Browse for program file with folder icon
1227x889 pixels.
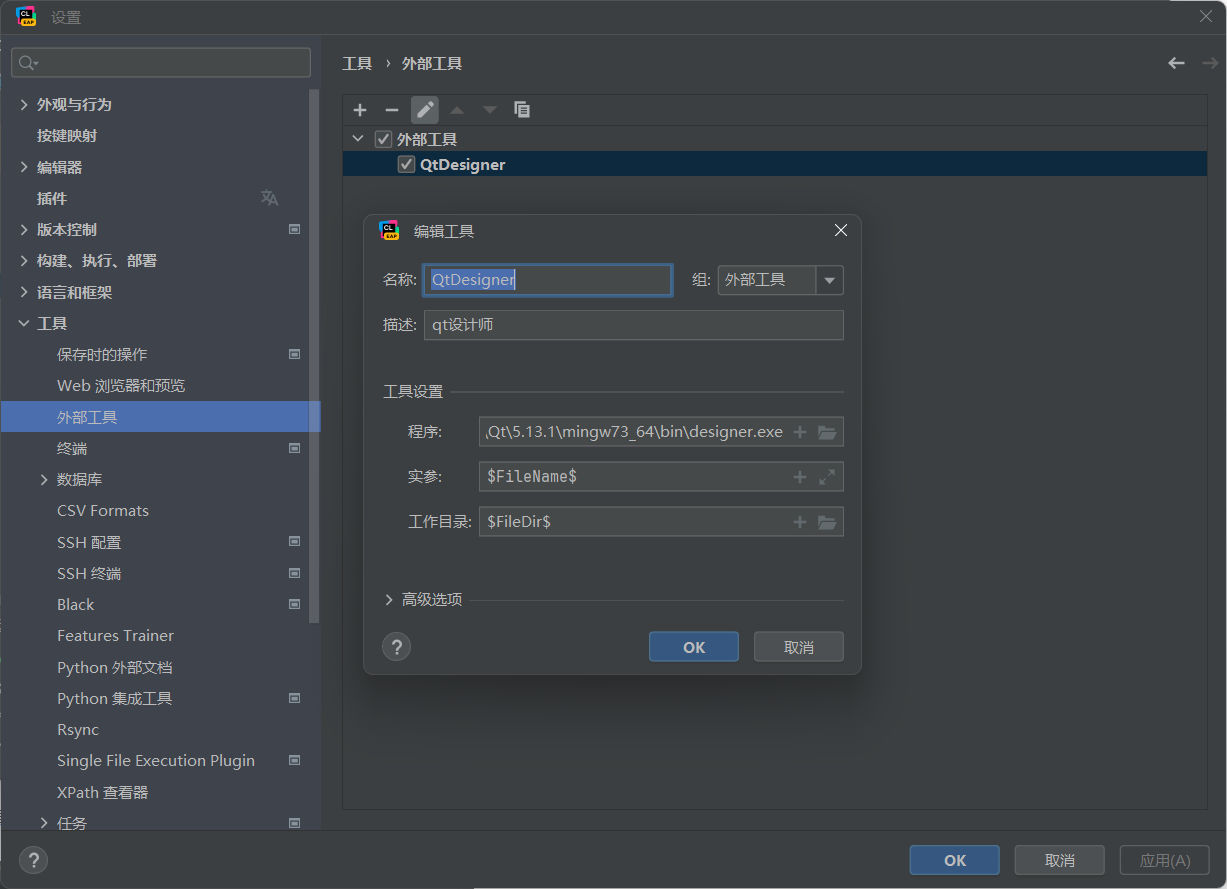pos(827,432)
